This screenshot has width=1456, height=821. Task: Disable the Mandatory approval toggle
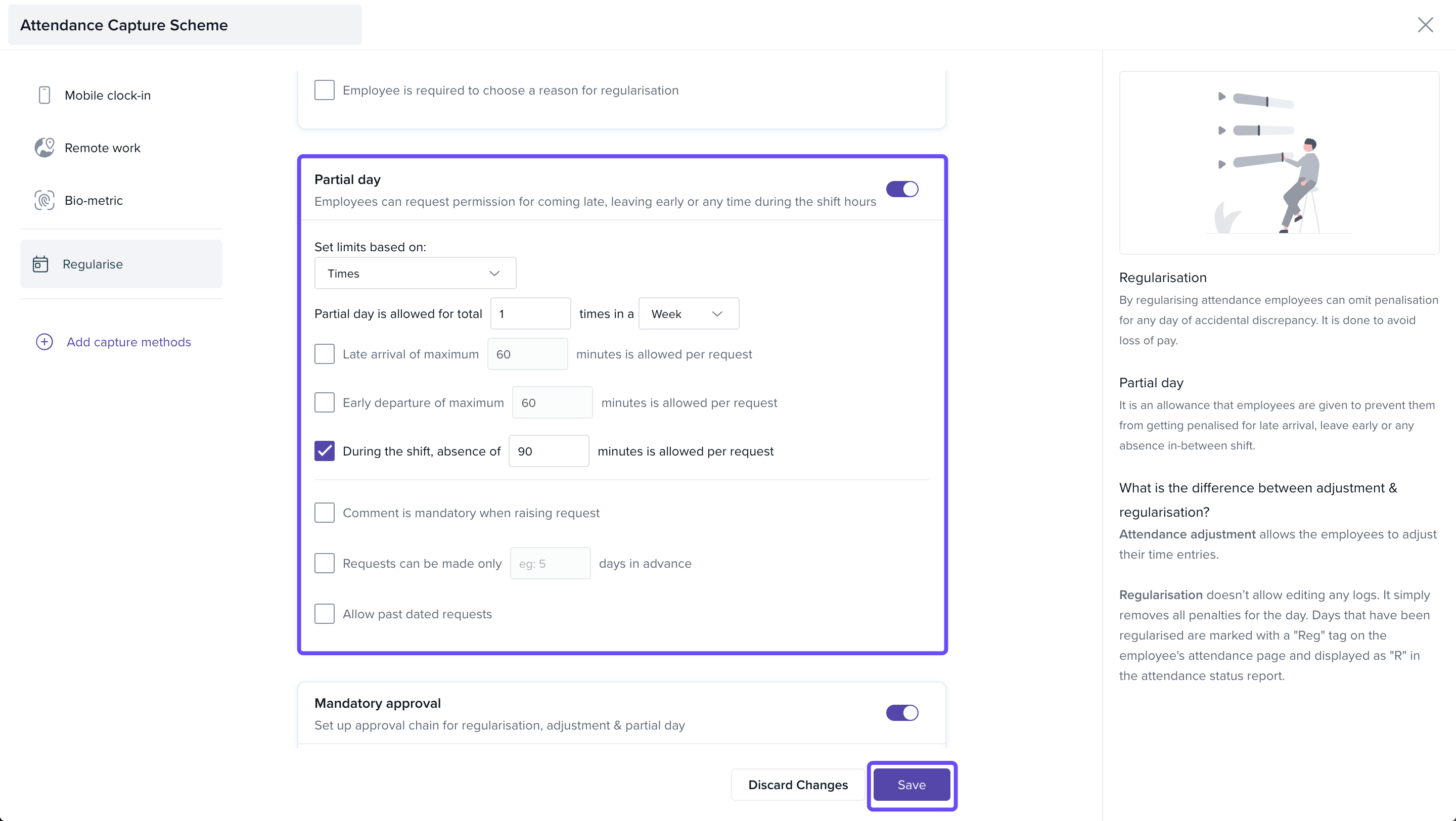901,712
